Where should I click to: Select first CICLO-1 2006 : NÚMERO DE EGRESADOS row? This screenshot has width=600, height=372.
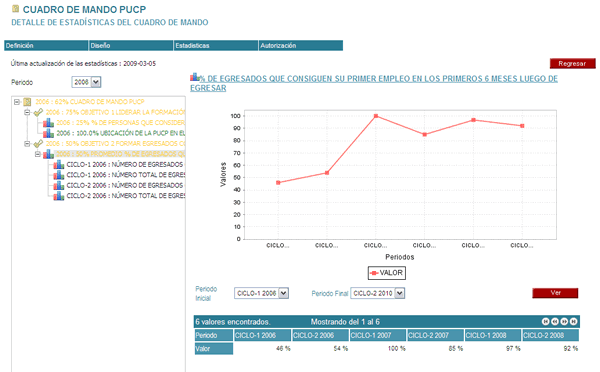point(126,165)
